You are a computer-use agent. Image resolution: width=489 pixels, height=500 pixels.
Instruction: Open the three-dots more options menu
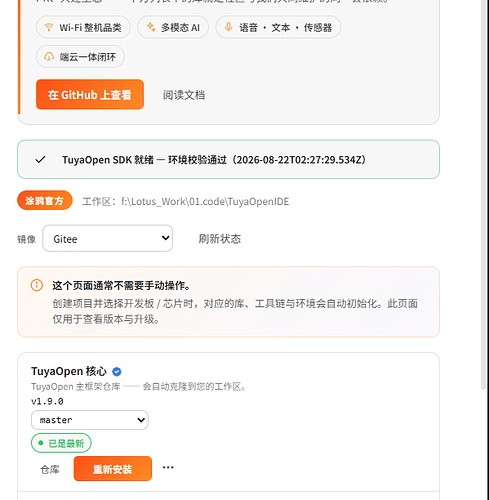pyautogui.click(x=168, y=467)
